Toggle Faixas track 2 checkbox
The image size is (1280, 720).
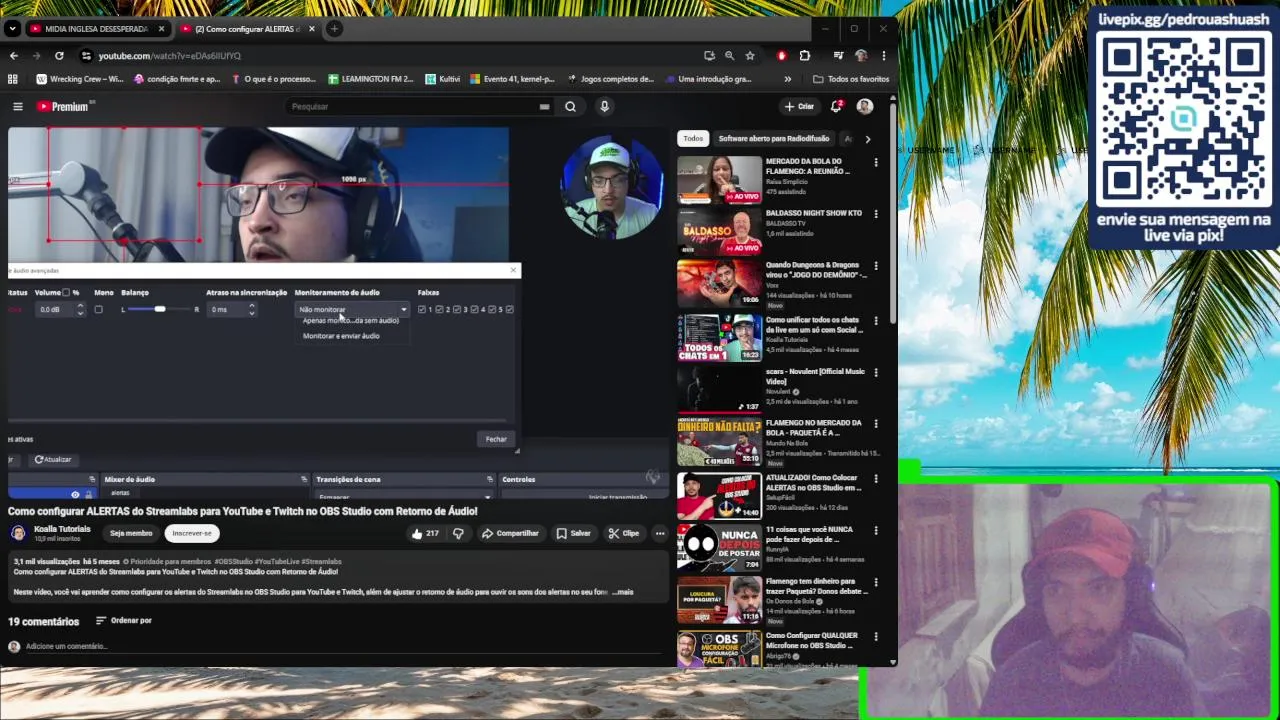coord(440,310)
